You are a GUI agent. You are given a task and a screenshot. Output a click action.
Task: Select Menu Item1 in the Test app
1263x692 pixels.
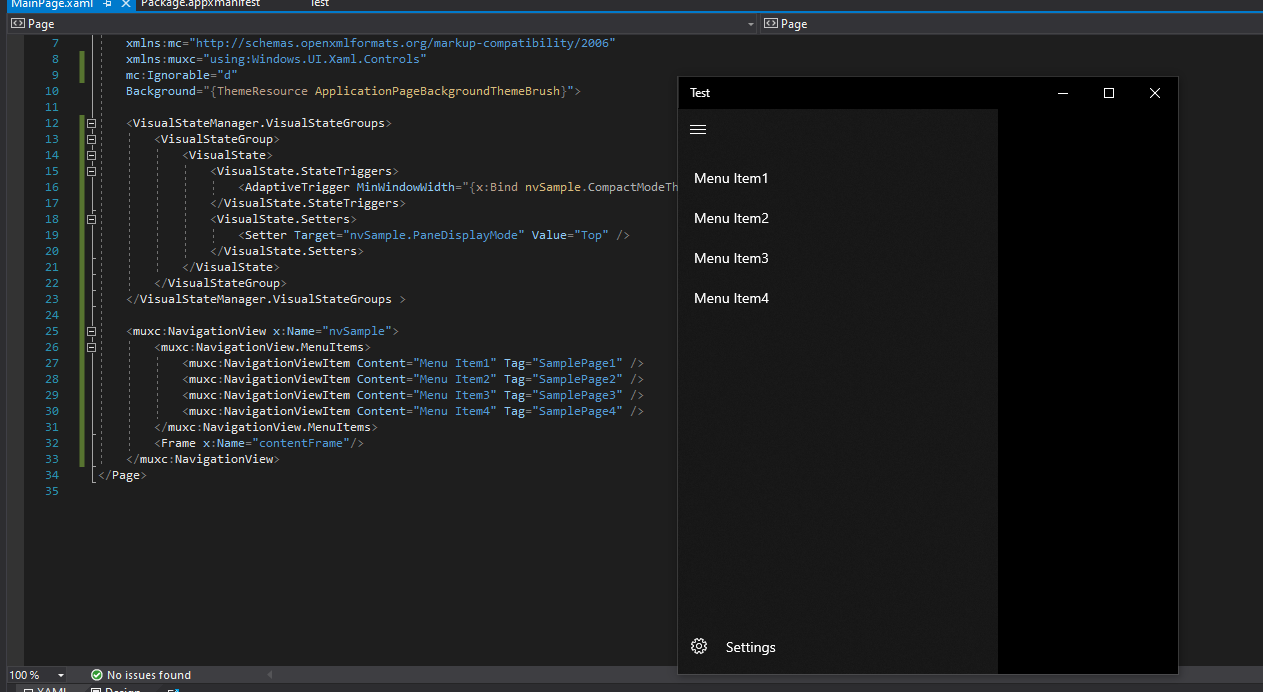pyautogui.click(x=731, y=178)
